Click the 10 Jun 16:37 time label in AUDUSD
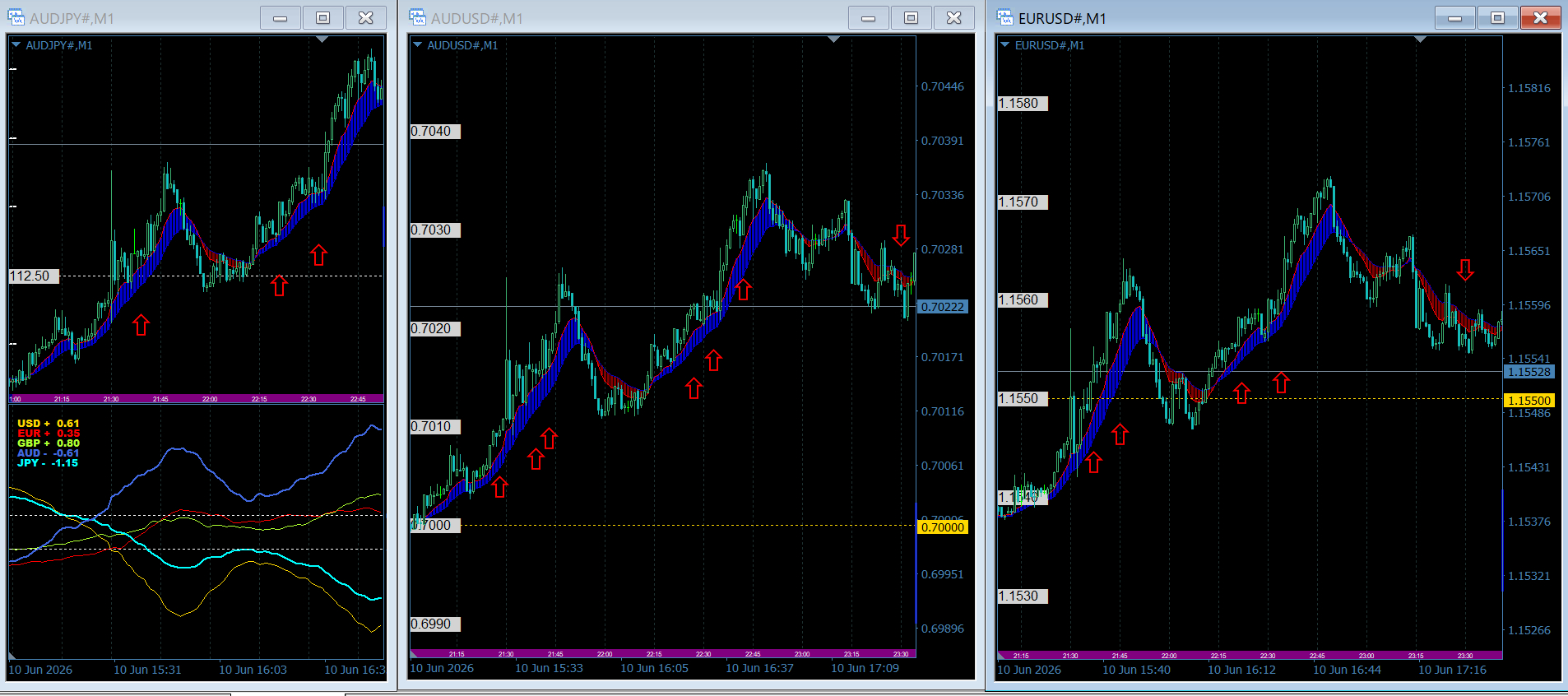 [759, 668]
